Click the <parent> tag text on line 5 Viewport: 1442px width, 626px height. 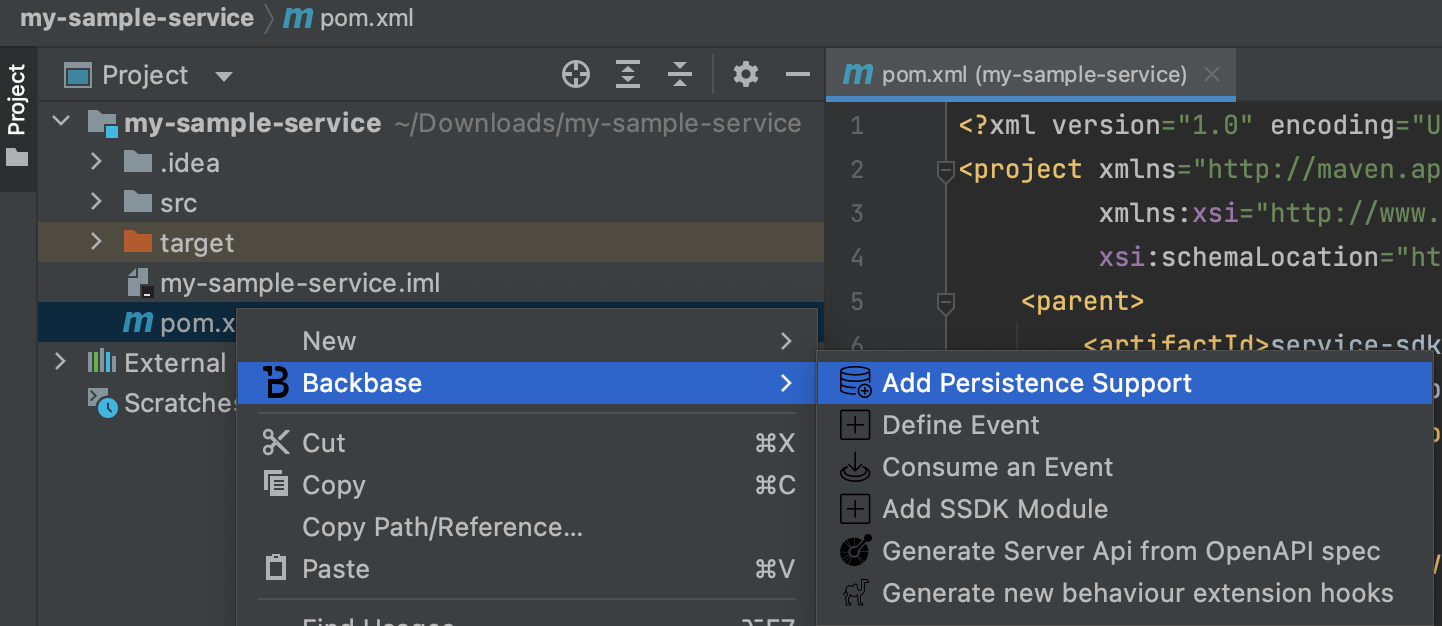click(1083, 301)
